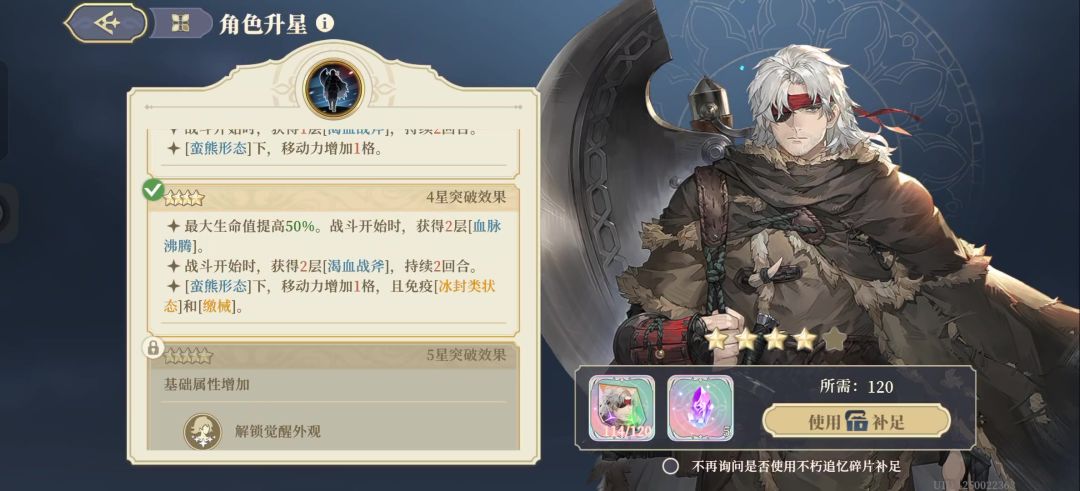Tap the empty fifth star in rating row
This screenshot has height=491, width=1080.
(834, 339)
